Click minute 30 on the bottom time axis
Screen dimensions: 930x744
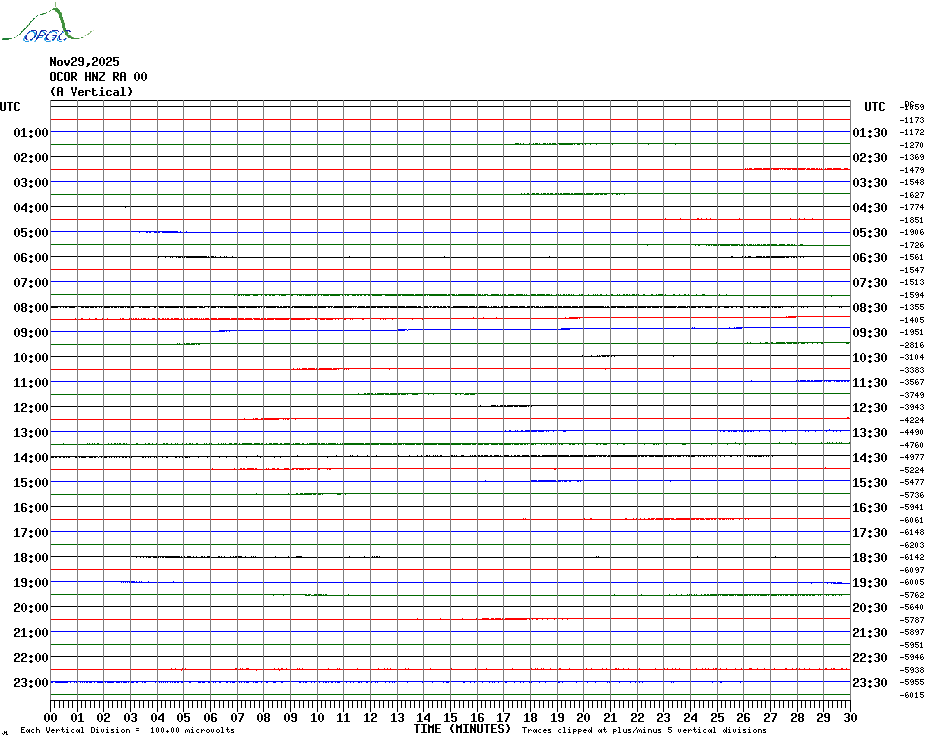click(849, 717)
